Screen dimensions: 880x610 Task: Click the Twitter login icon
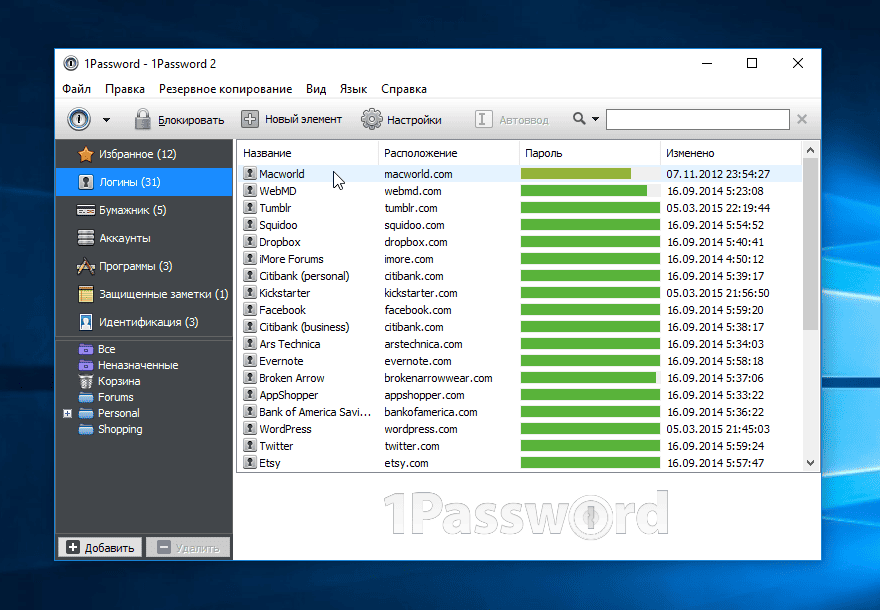[250, 445]
